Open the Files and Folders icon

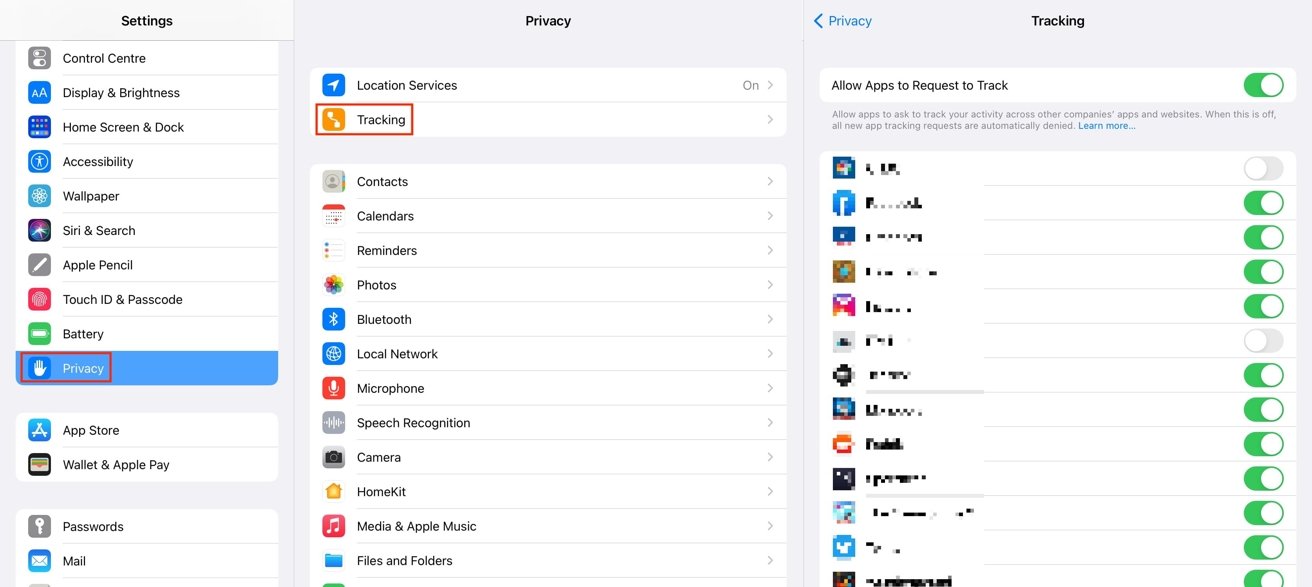click(334, 561)
